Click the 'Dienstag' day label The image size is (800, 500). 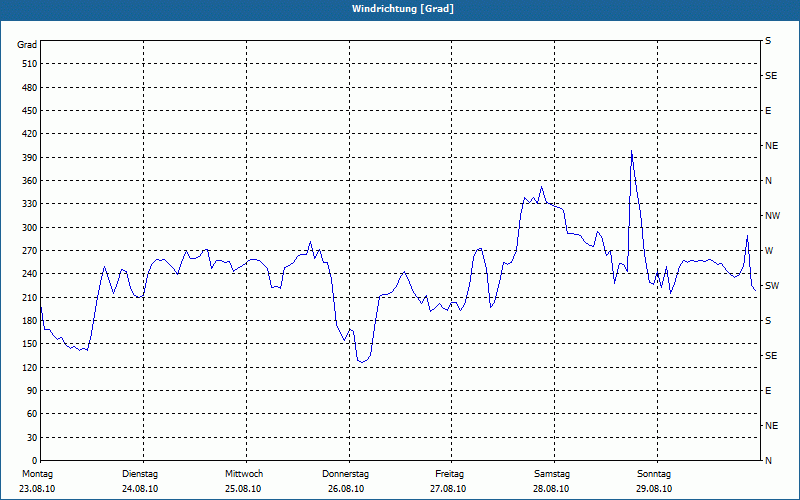(140, 474)
